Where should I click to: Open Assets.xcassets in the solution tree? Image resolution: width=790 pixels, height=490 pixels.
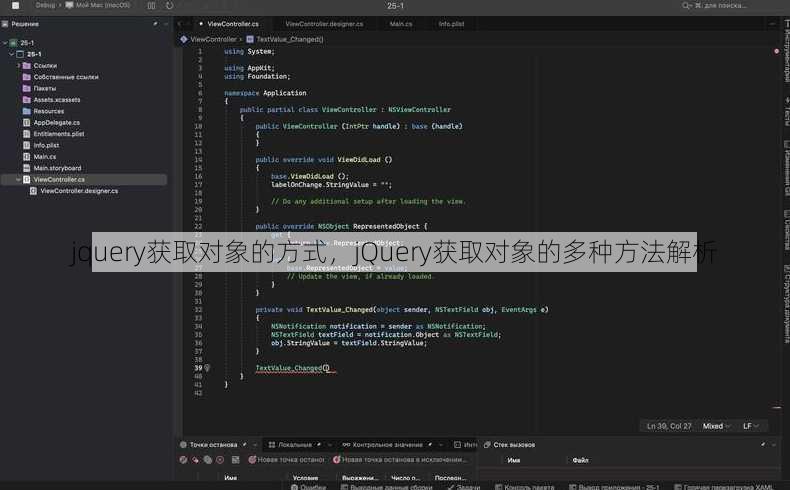click(x=51, y=100)
